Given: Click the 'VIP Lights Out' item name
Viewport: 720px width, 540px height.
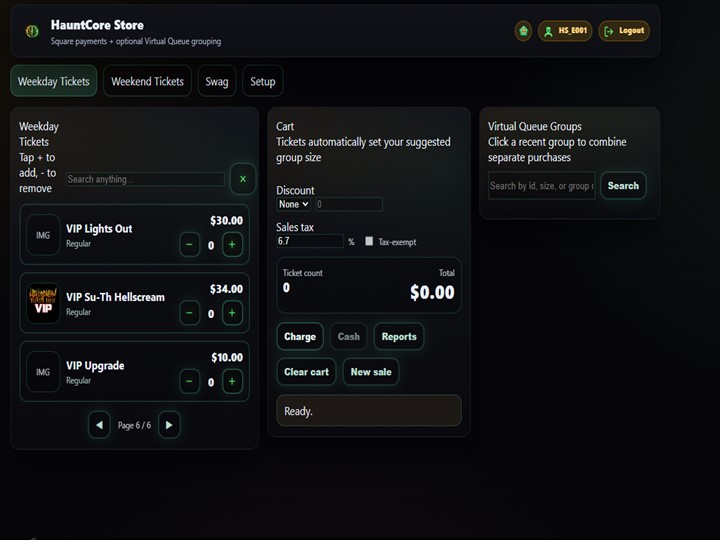Looking at the screenshot, I should tap(99, 229).
